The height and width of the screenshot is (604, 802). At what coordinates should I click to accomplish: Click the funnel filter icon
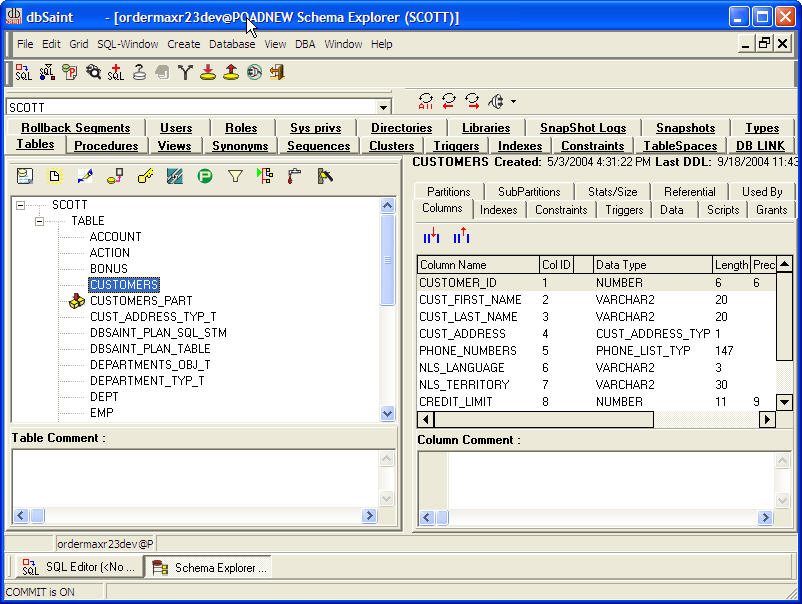click(235, 176)
